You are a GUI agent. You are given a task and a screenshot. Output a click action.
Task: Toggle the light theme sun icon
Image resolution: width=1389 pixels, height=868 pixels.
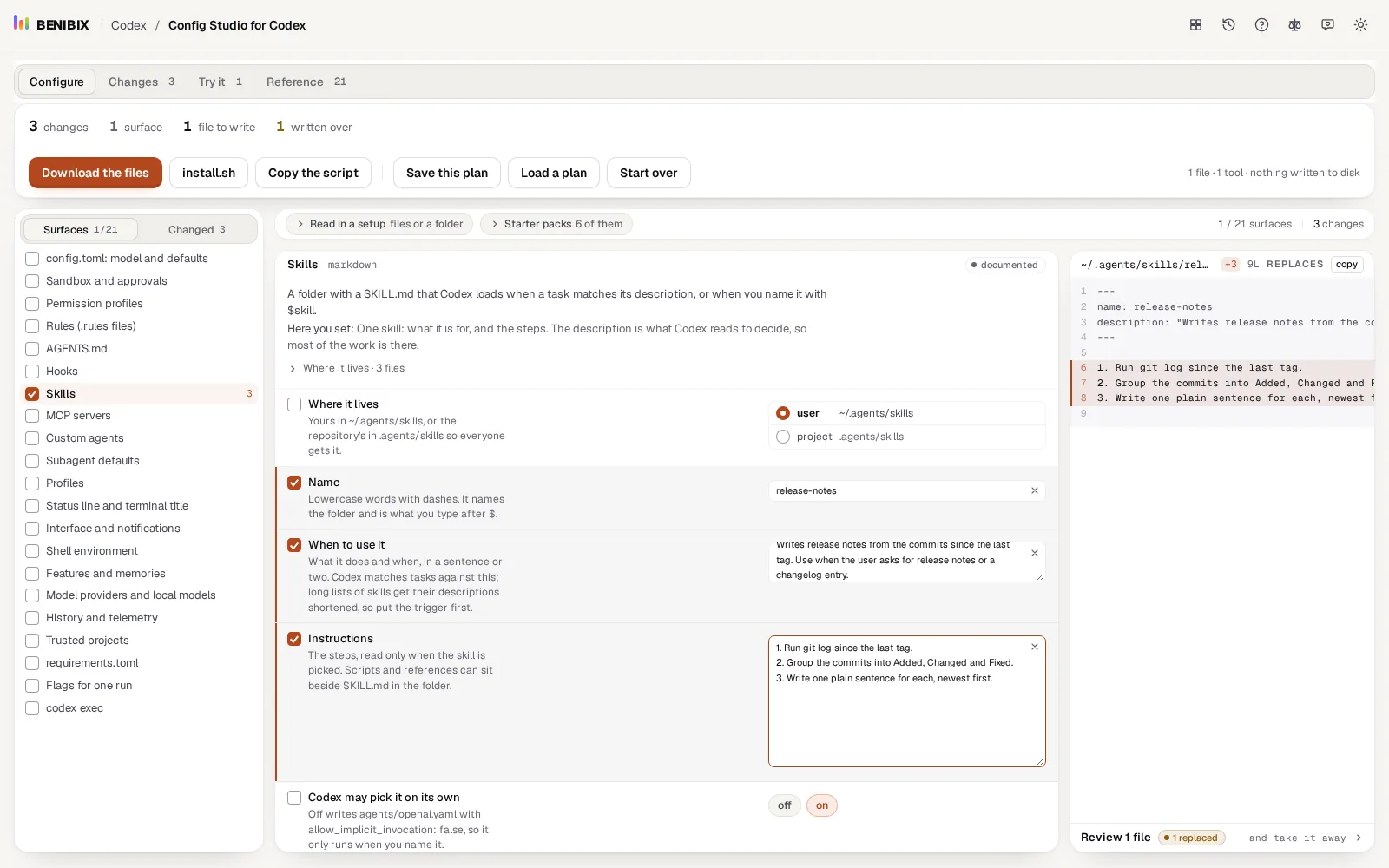click(1360, 25)
